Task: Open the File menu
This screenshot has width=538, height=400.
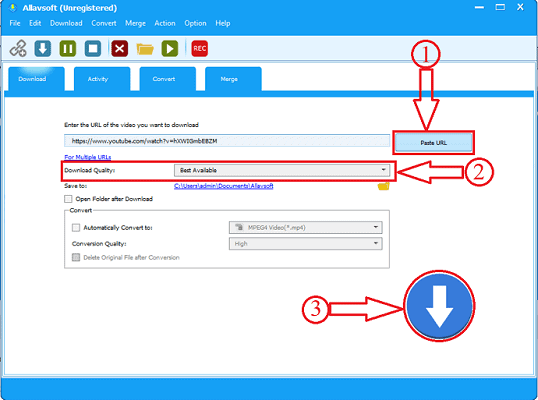Action: tap(15, 23)
